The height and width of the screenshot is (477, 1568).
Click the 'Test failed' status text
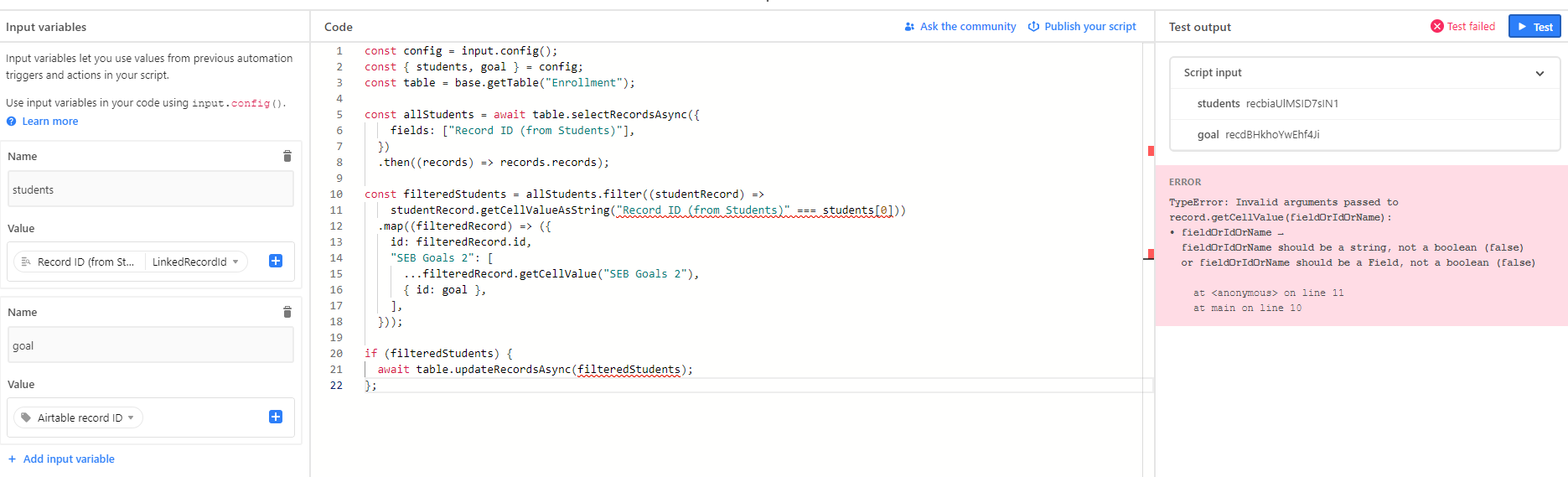pos(1471,27)
